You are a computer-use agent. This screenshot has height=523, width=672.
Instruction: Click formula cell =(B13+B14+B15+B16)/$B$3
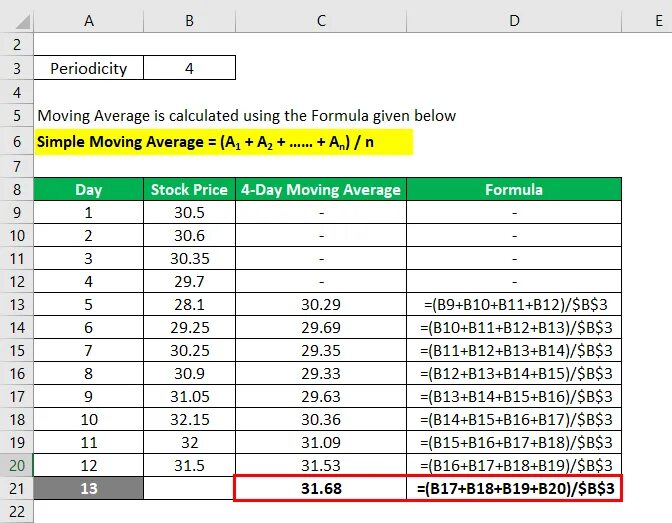(514, 396)
